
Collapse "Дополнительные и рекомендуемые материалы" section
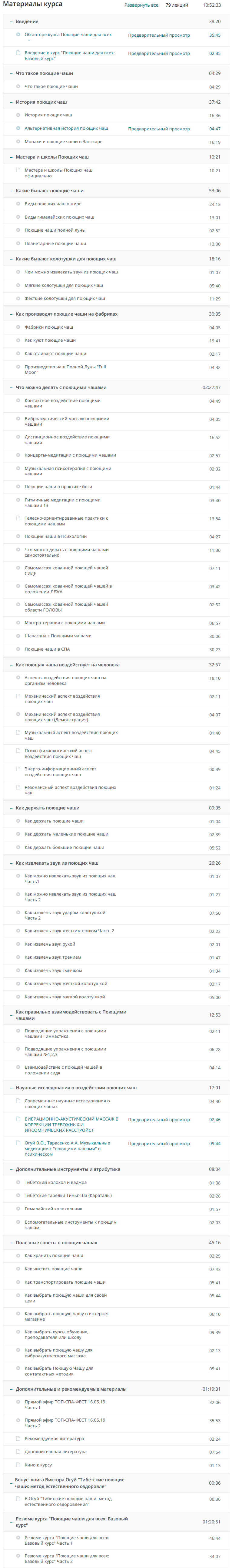coord(11,1389)
